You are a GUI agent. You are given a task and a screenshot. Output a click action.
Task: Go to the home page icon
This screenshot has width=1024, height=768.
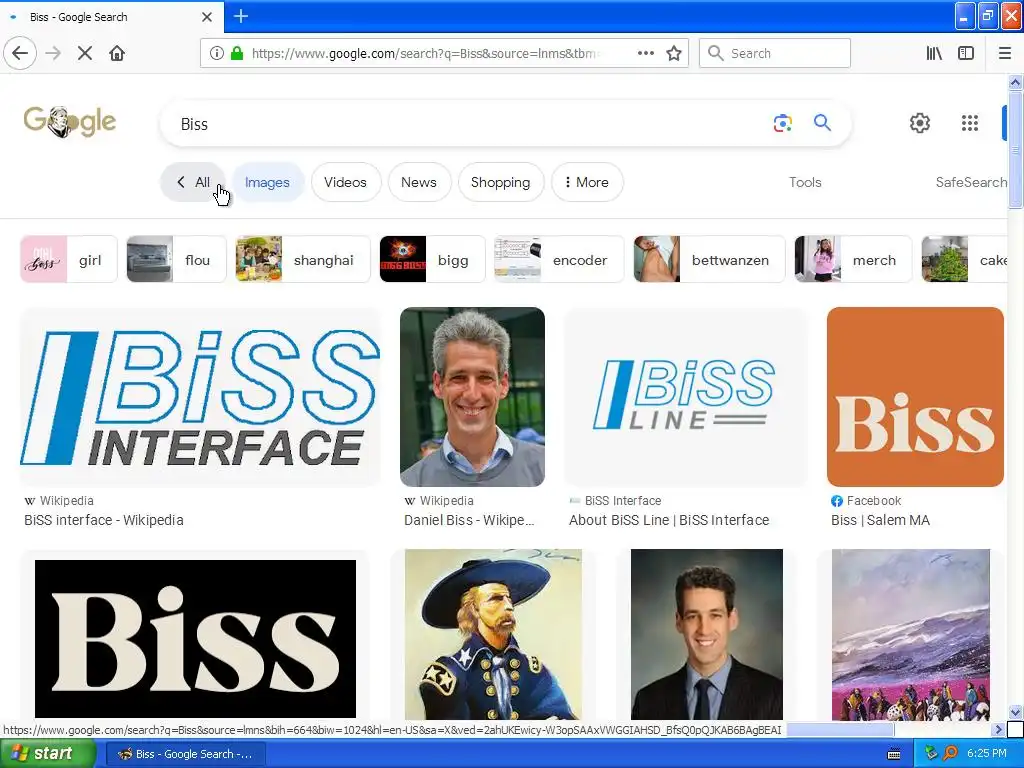tap(117, 53)
